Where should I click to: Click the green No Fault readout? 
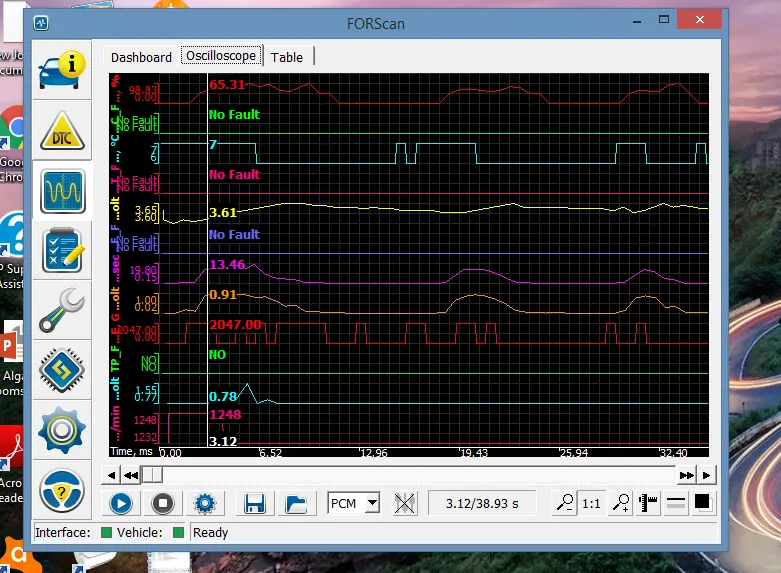pos(234,115)
